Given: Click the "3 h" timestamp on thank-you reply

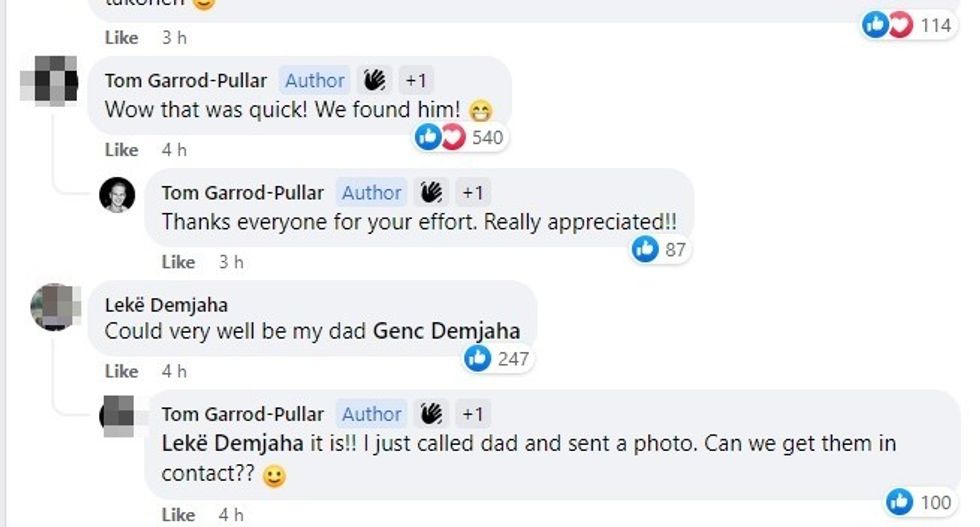Looking at the screenshot, I should click(x=231, y=262).
